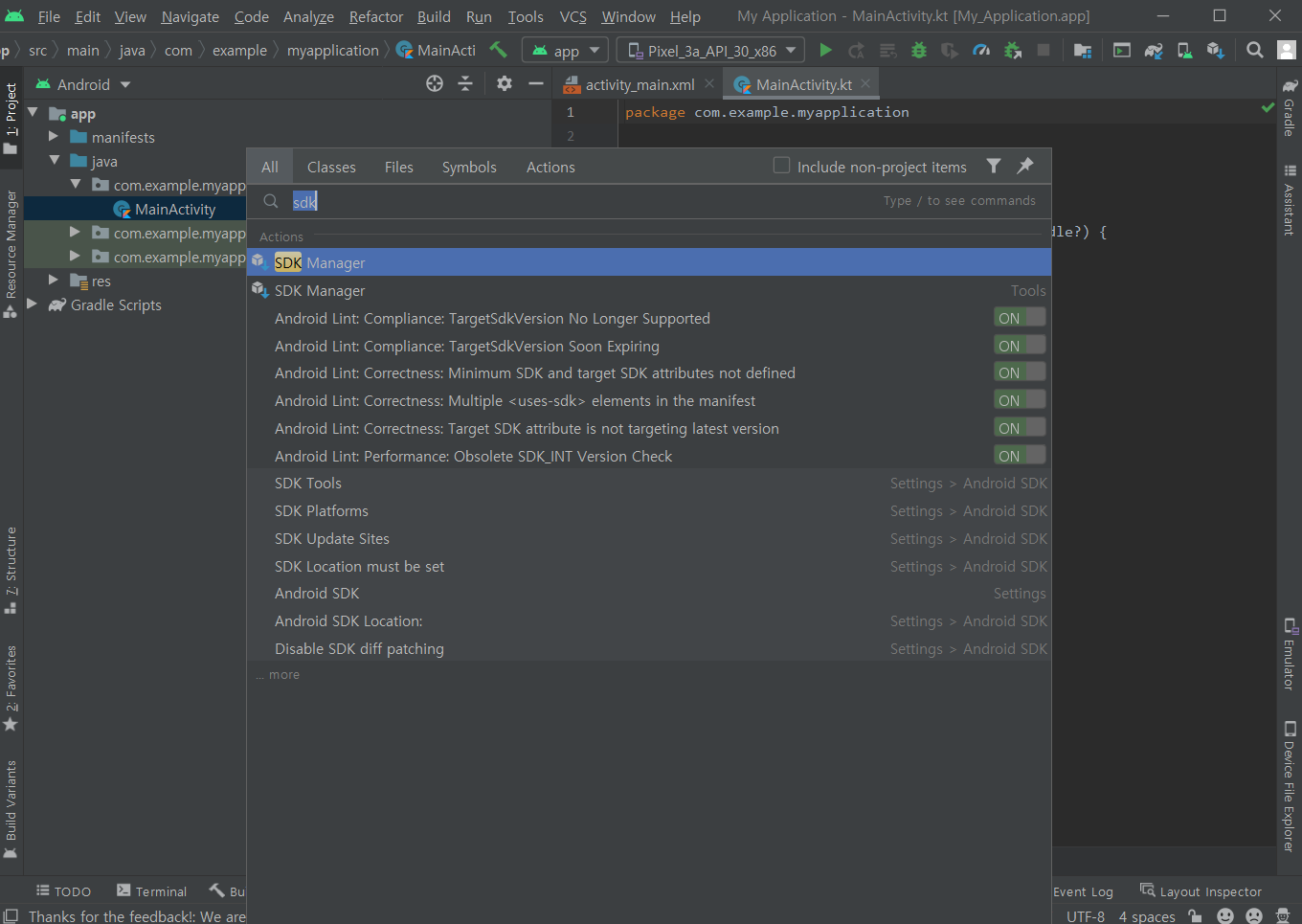Collapse the app module tree node

(33, 112)
